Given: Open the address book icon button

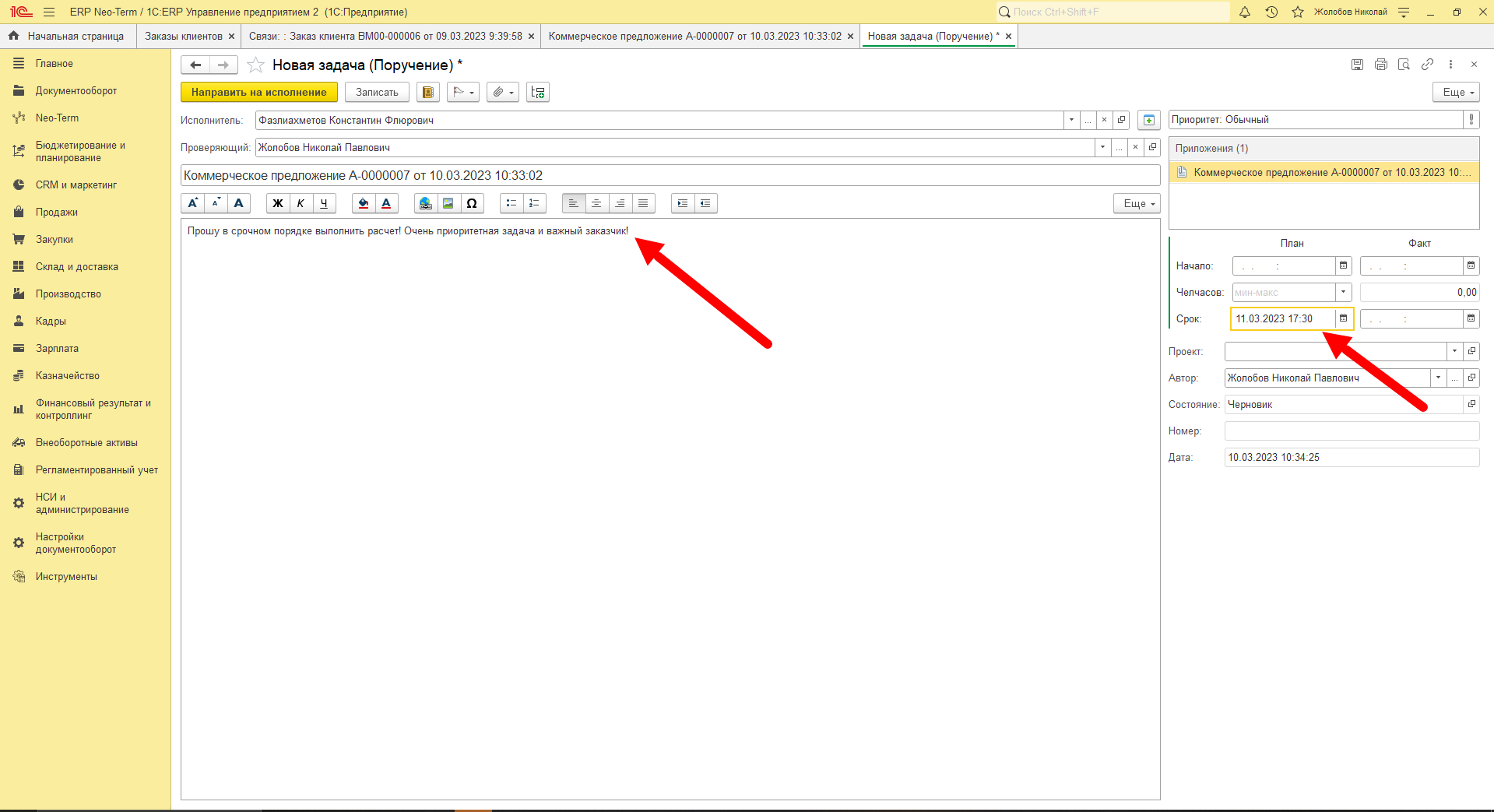Looking at the screenshot, I should [x=428, y=92].
